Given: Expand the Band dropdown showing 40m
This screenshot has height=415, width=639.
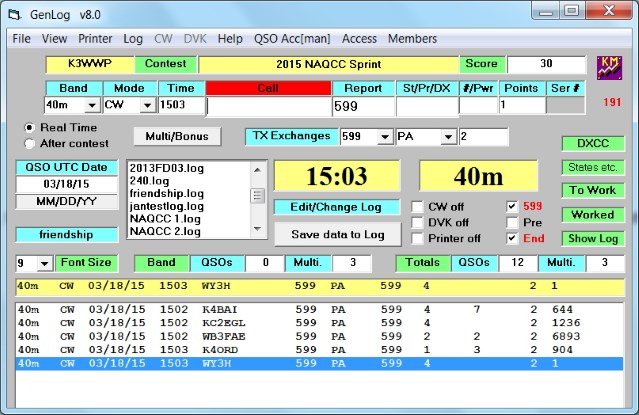Looking at the screenshot, I should [92, 105].
